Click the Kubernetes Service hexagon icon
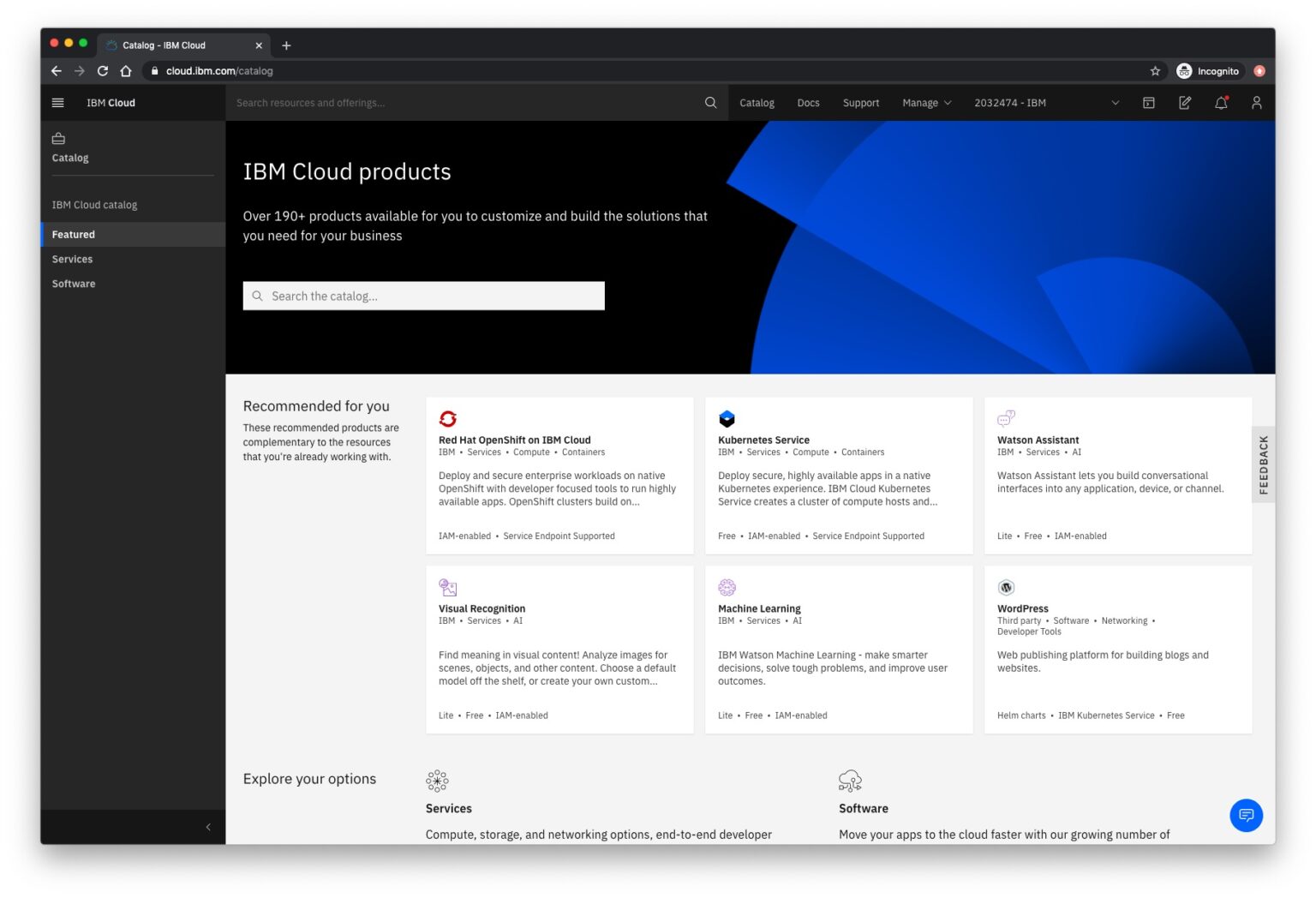1316x898 pixels. tap(727, 418)
